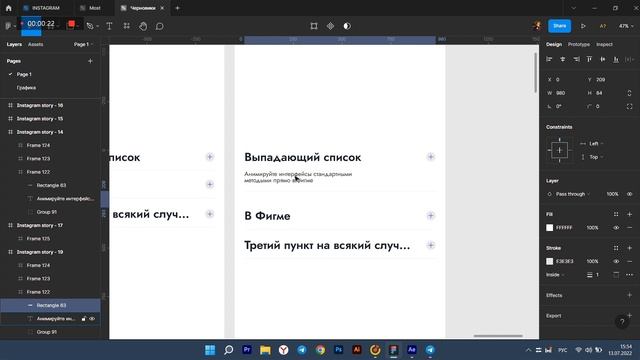Viewport: 640px width, 360px height.
Task: Open stroke position Inside dropdown
Action: [555, 275]
